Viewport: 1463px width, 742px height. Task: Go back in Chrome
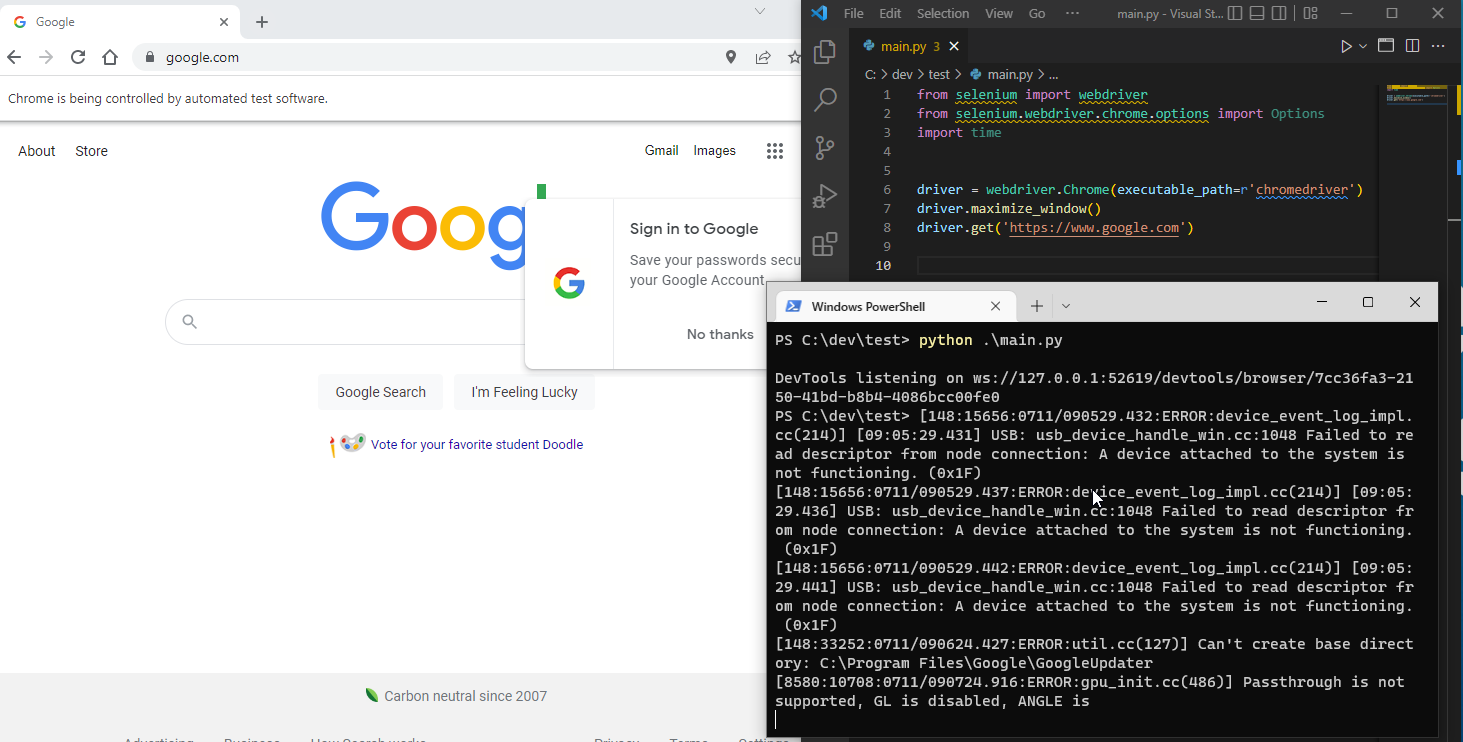[14, 57]
